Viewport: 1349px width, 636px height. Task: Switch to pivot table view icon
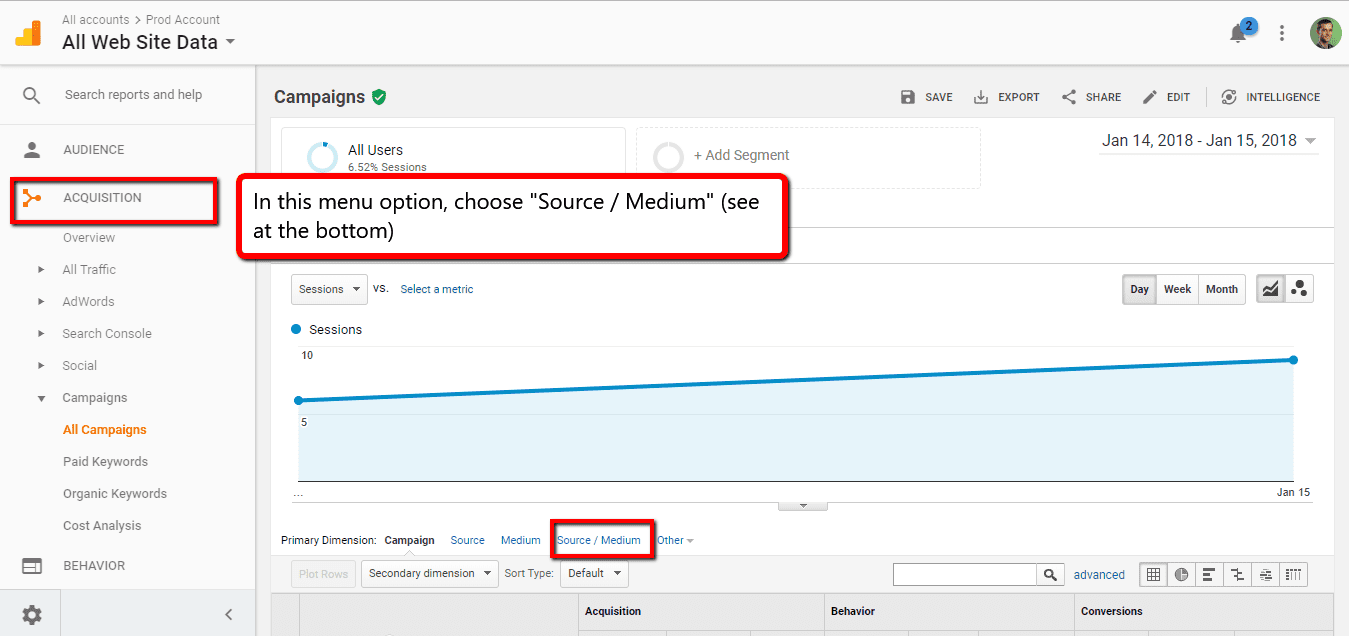click(1294, 574)
